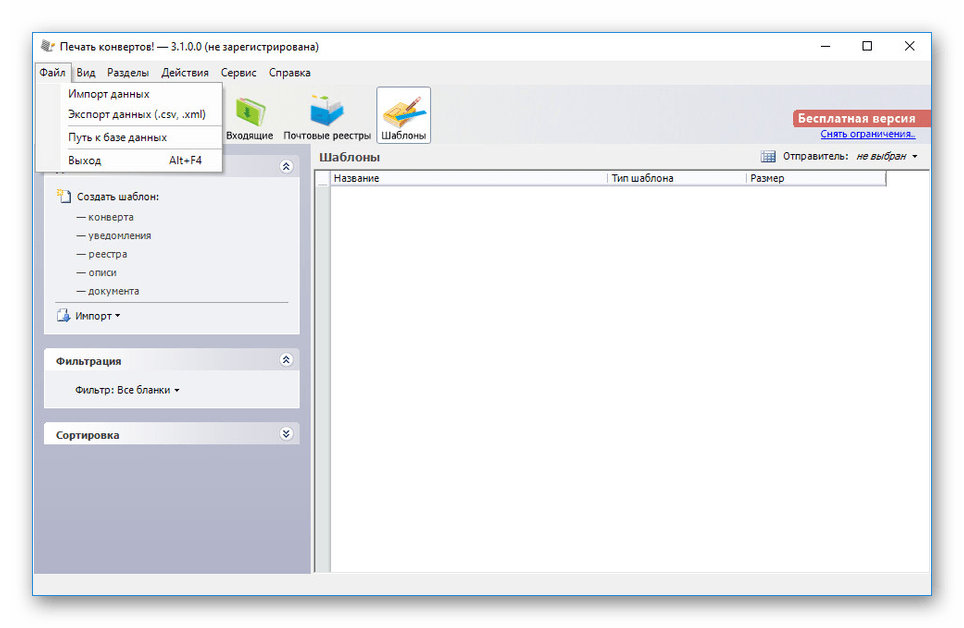Viewport: 964px width, 628px height.
Task: Collapse the Фильтрация panel
Action: coord(286,360)
